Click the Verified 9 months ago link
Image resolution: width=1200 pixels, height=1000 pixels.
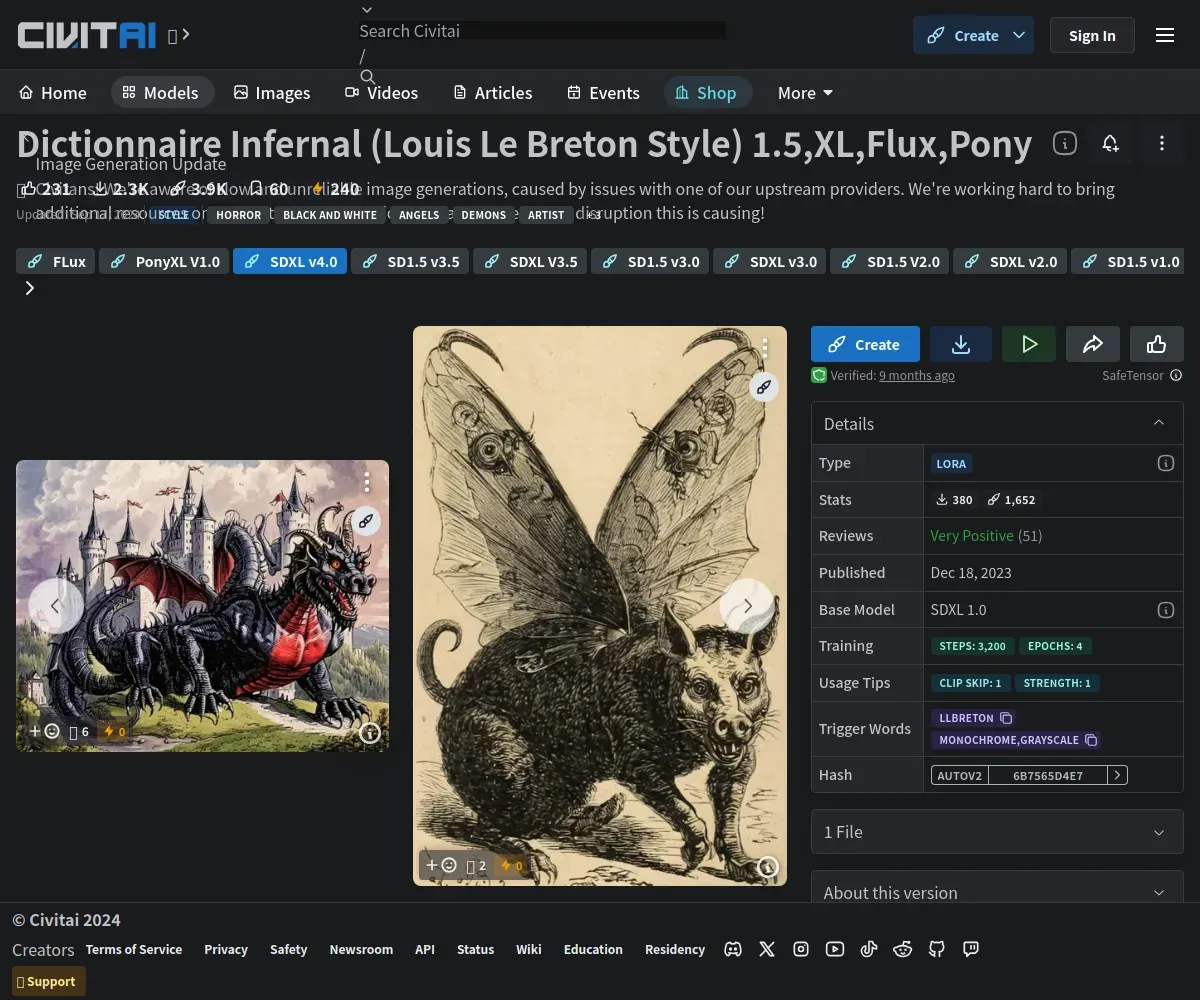tap(917, 376)
